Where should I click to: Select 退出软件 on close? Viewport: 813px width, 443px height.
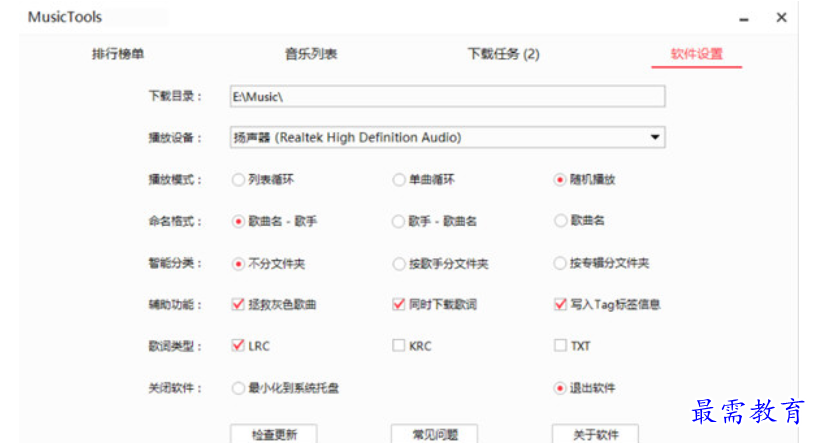coord(559,388)
